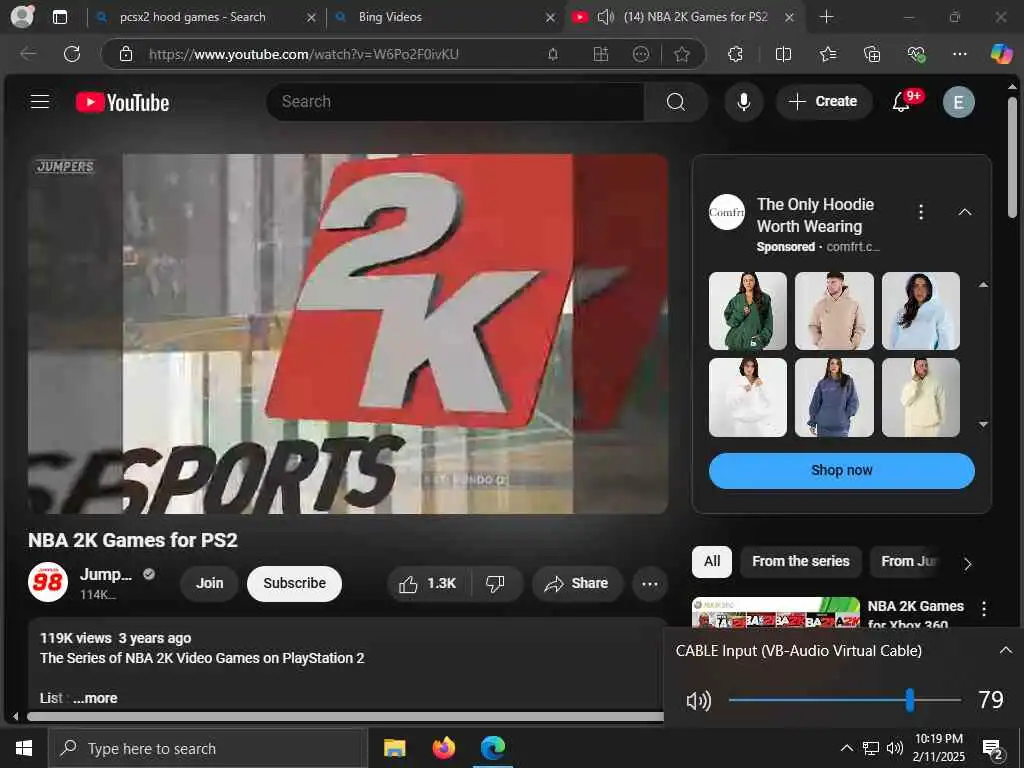Open browser essentials heart icon
This screenshot has height=768, width=1024.
pyautogui.click(x=916, y=54)
